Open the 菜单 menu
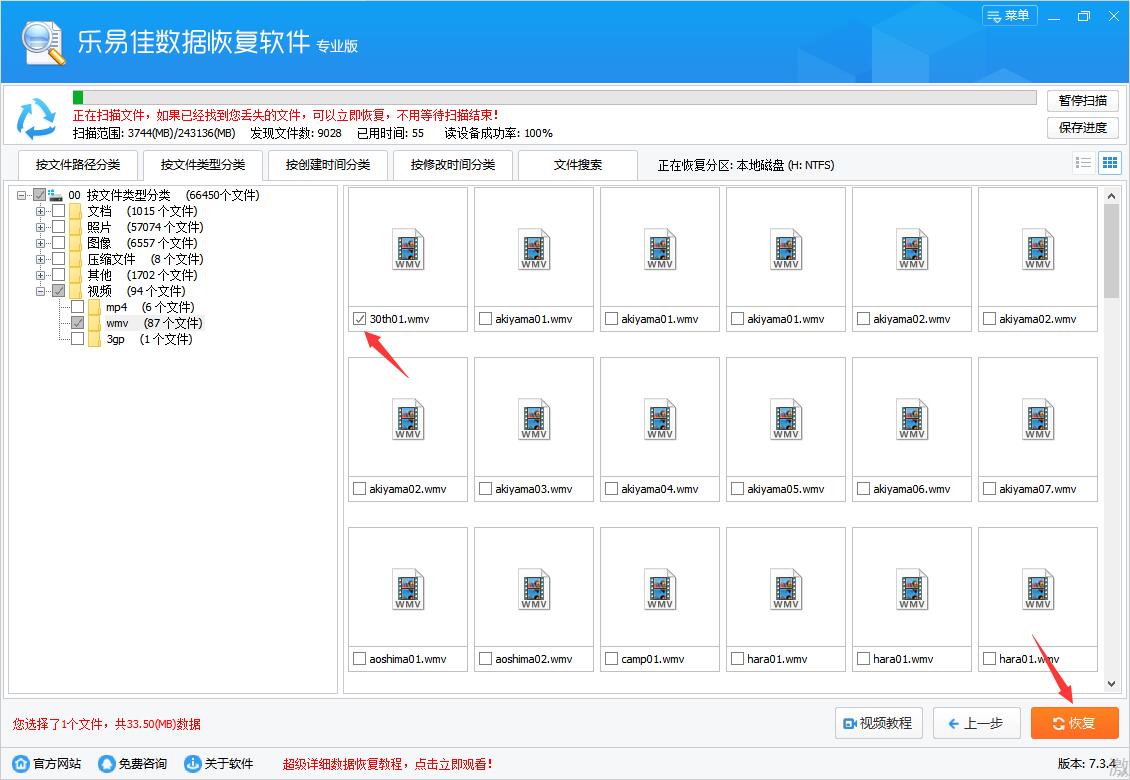The image size is (1130, 780). tap(1009, 15)
